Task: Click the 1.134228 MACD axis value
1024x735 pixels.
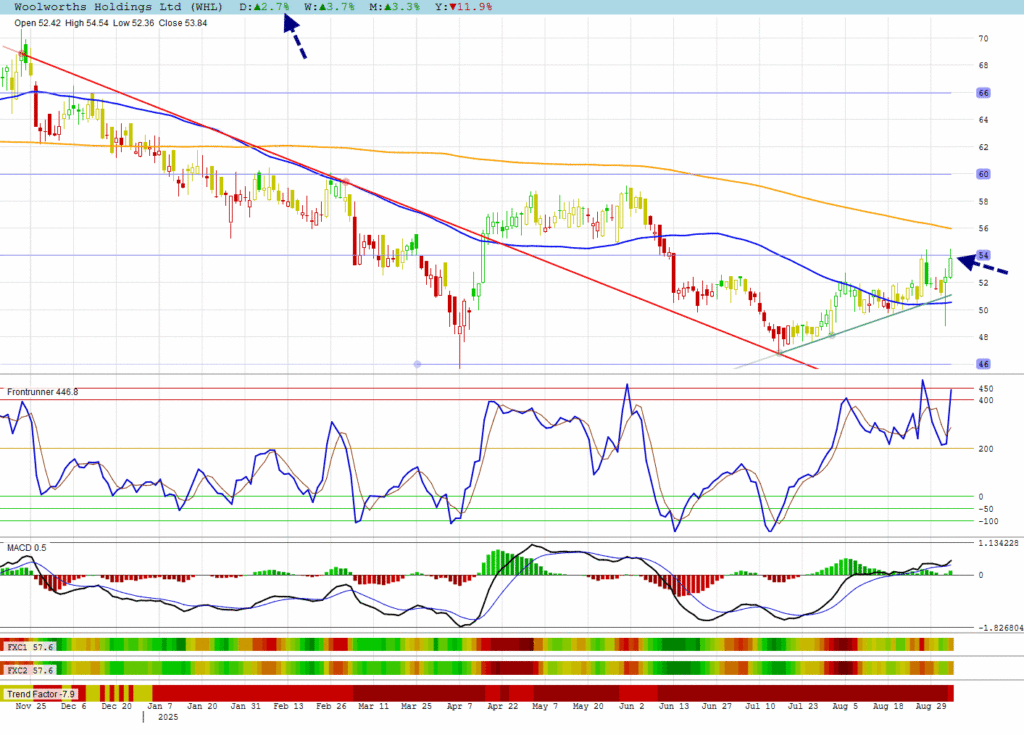Action: pos(998,543)
